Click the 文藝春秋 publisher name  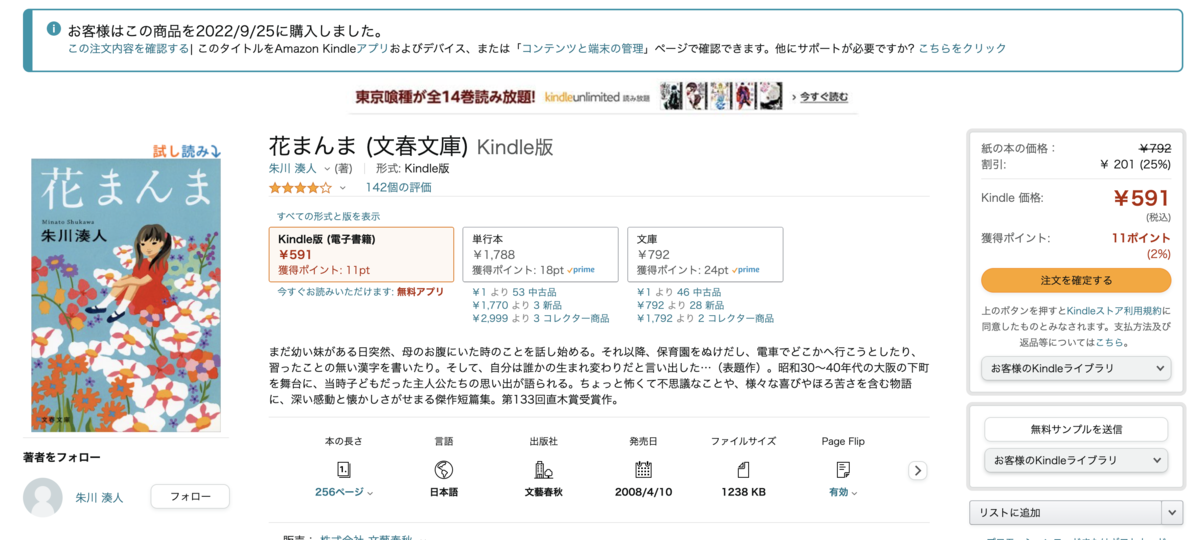point(544,492)
